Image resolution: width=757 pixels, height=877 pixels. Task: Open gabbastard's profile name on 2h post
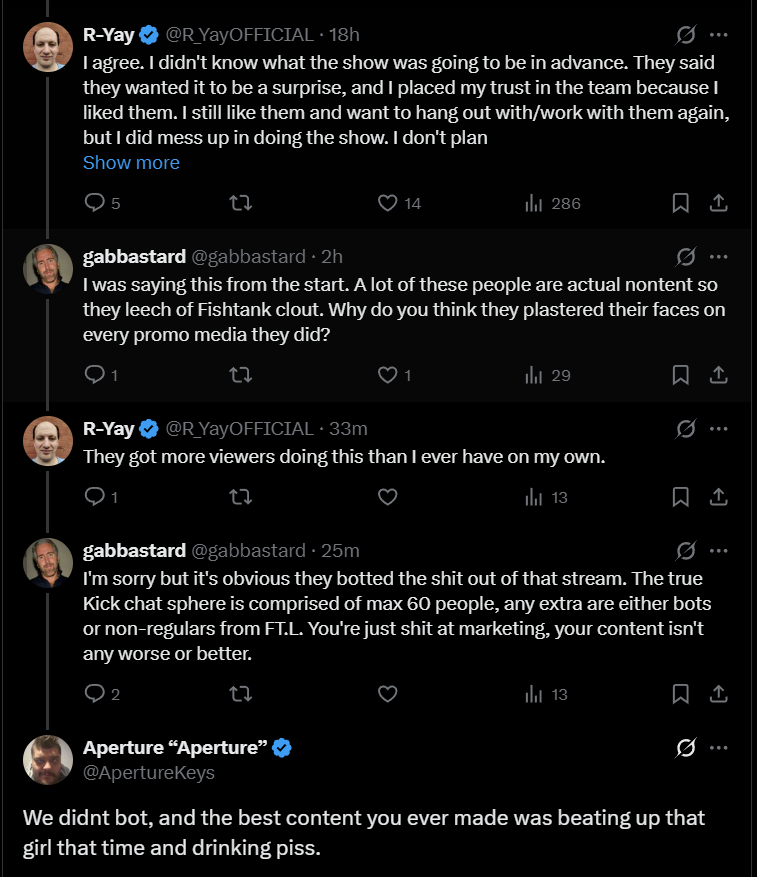134,257
